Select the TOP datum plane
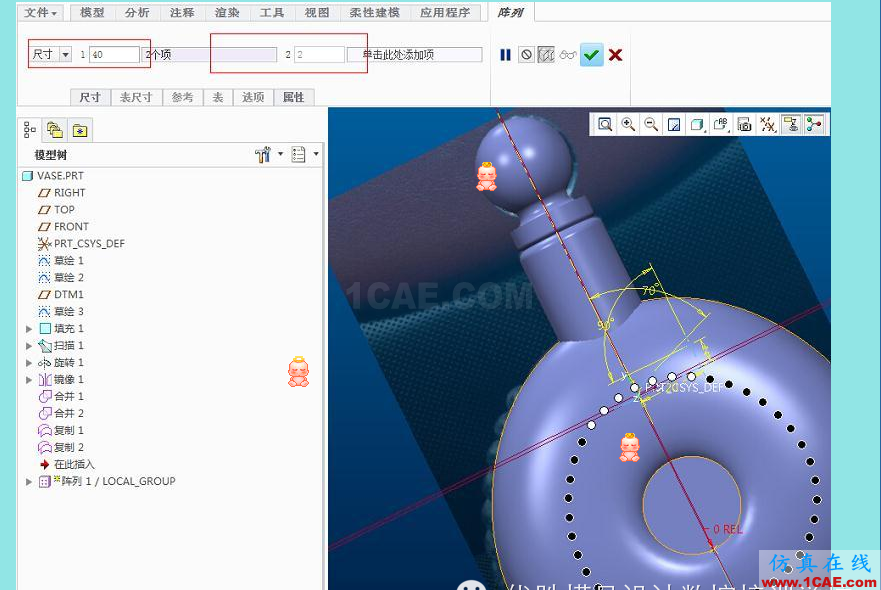The height and width of the screenshot is (590, 881). [64, 210]
